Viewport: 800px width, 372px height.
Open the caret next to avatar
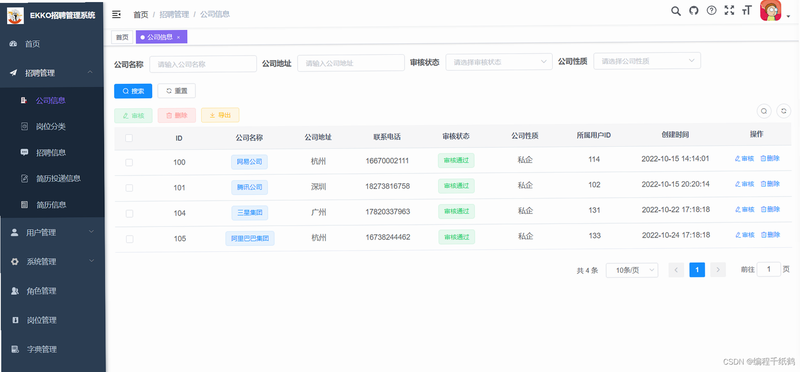788,16
